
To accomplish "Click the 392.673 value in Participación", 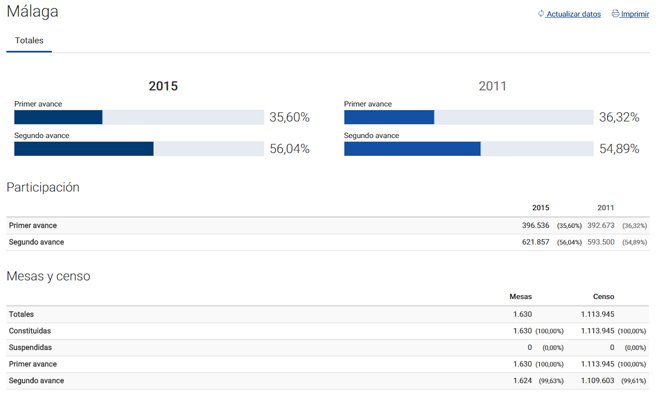I will 601,225.
